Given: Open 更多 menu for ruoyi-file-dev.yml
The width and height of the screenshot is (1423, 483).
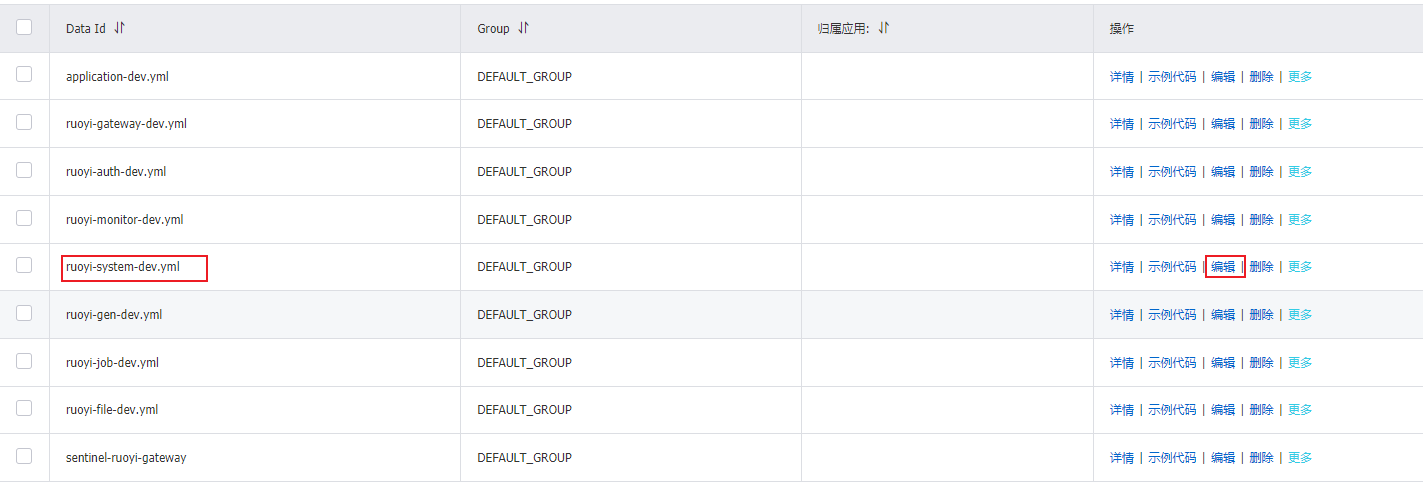Looking at the screenshot, I should pyautogui.click(x=1300, y=410).
